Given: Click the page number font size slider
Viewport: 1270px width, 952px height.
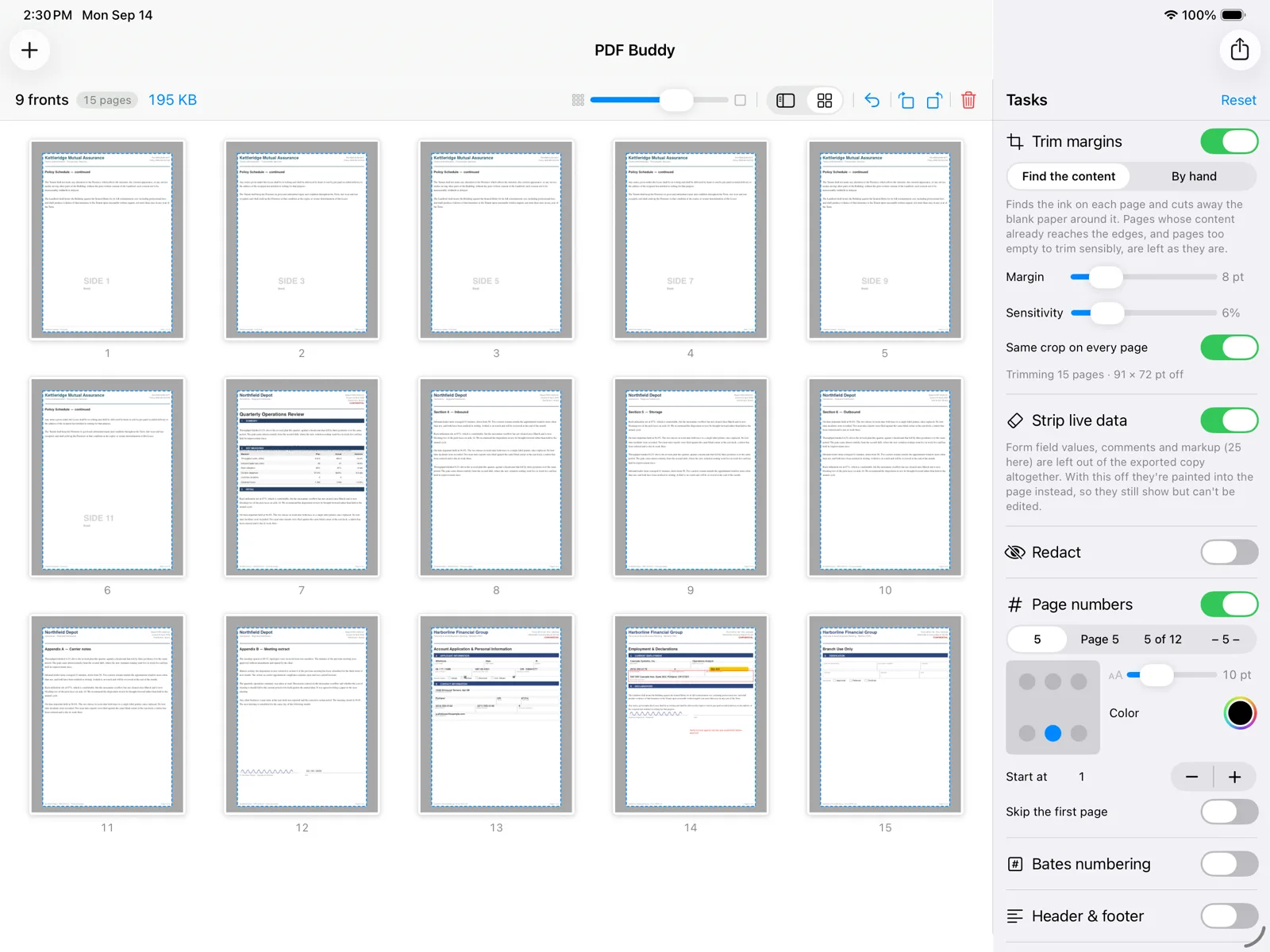Looking at the screenshot, I should [1172, 675].
